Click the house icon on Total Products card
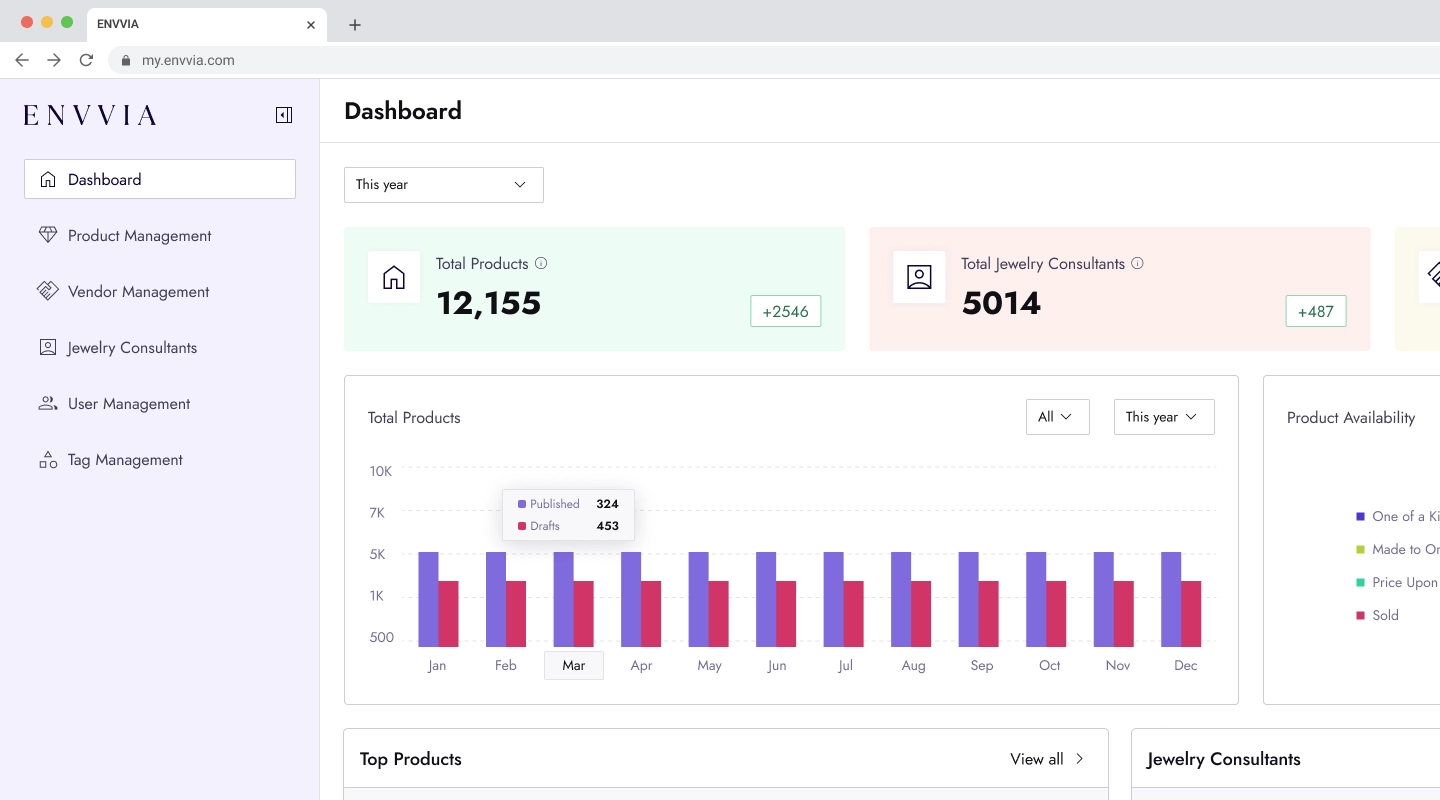Viewport: 1440px width, 800px height. pos(394,277)
